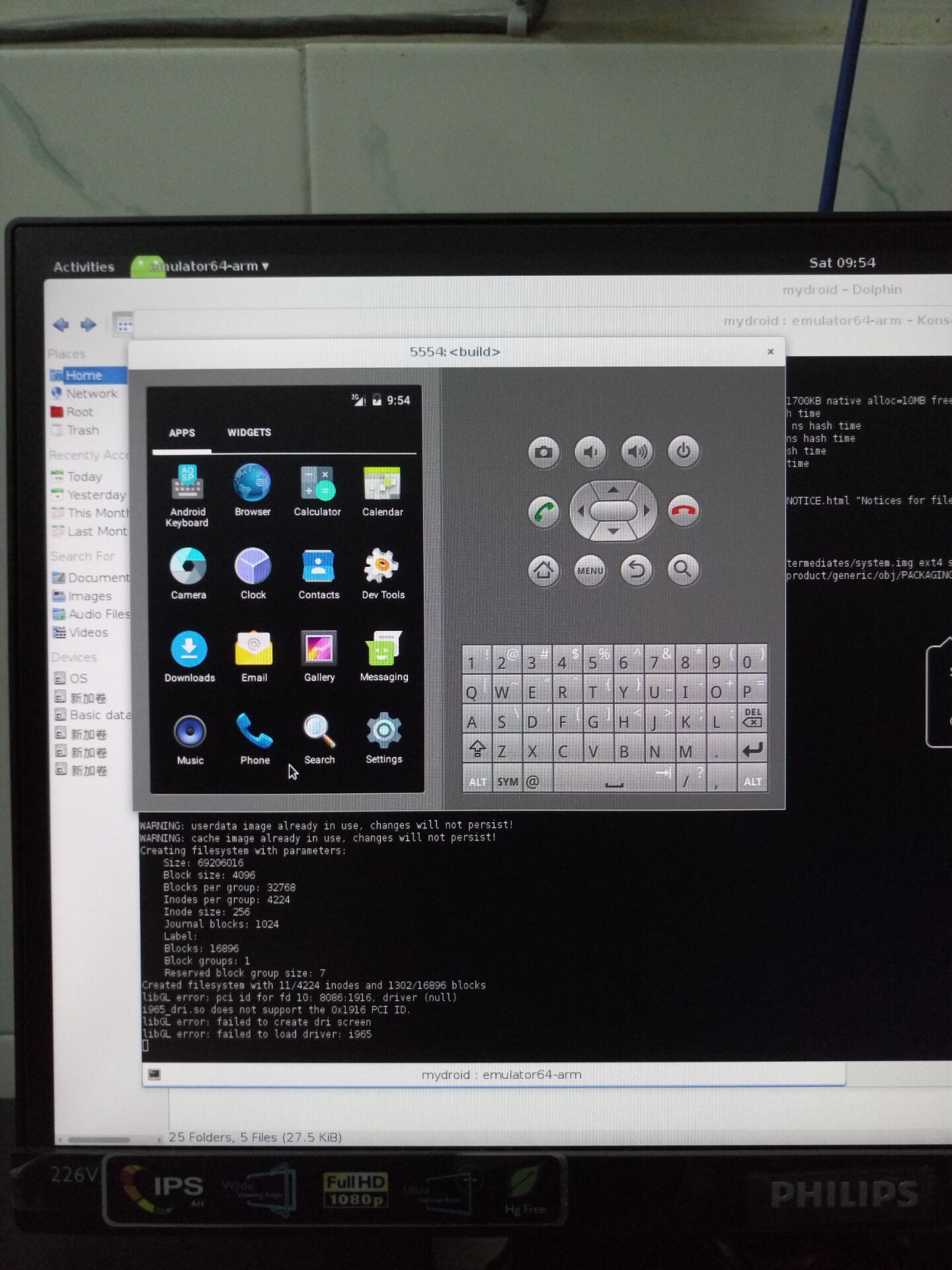
Task: Launch the Camera app
Action: pos(188,573)
